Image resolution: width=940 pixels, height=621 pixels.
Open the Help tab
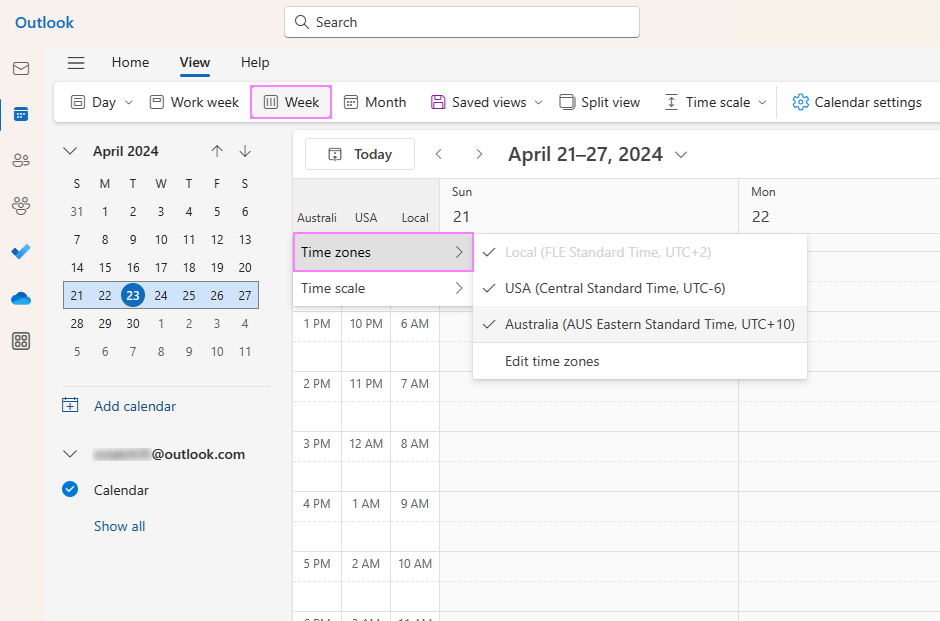click(255, 62)
